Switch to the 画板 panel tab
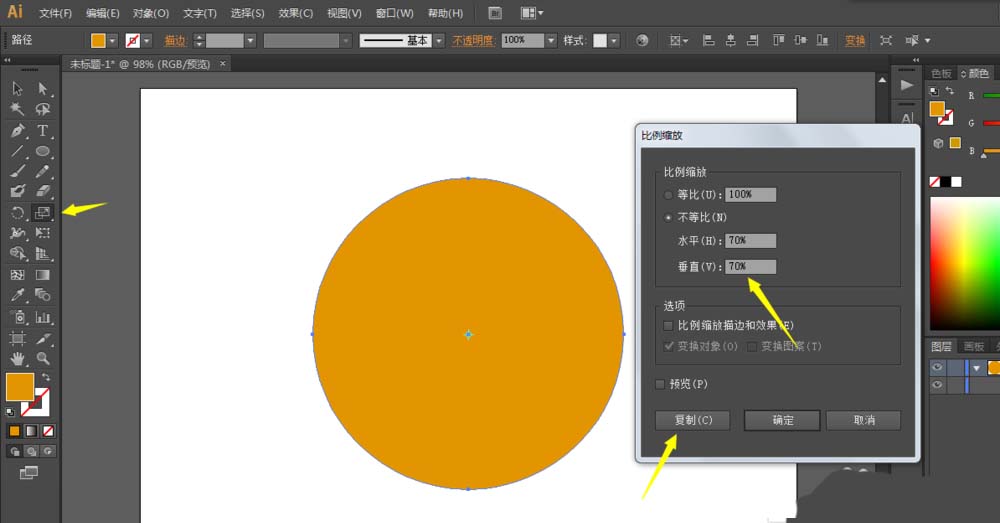 [x=973, y=346]
